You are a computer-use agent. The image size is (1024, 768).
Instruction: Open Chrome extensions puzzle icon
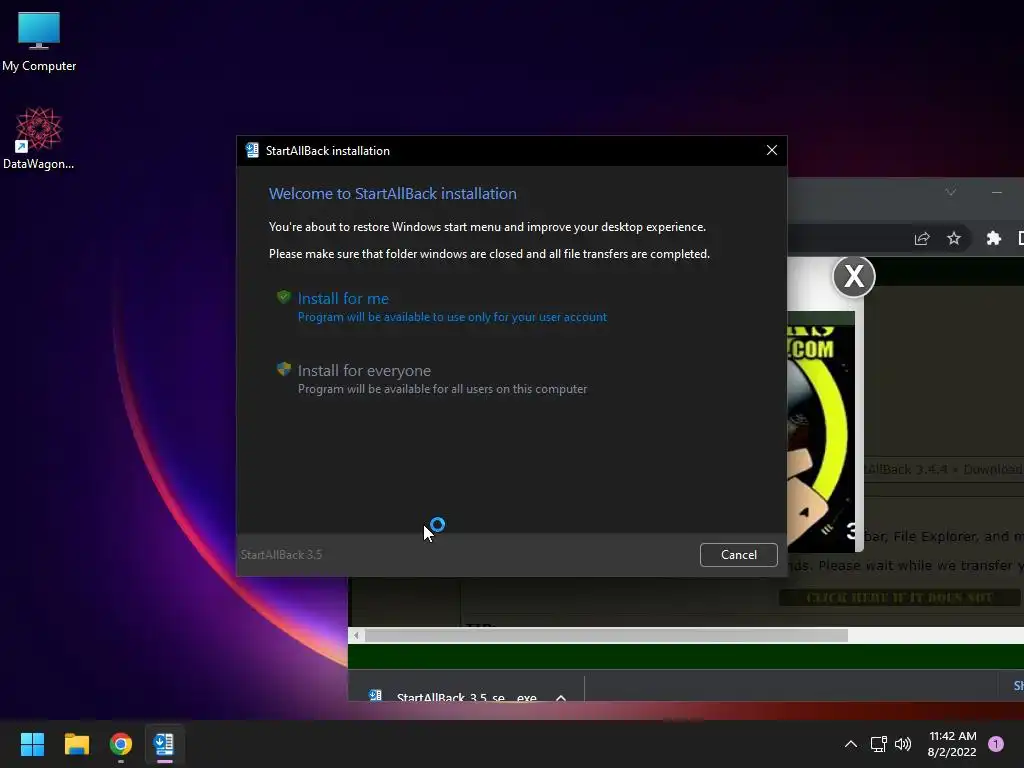993,238
